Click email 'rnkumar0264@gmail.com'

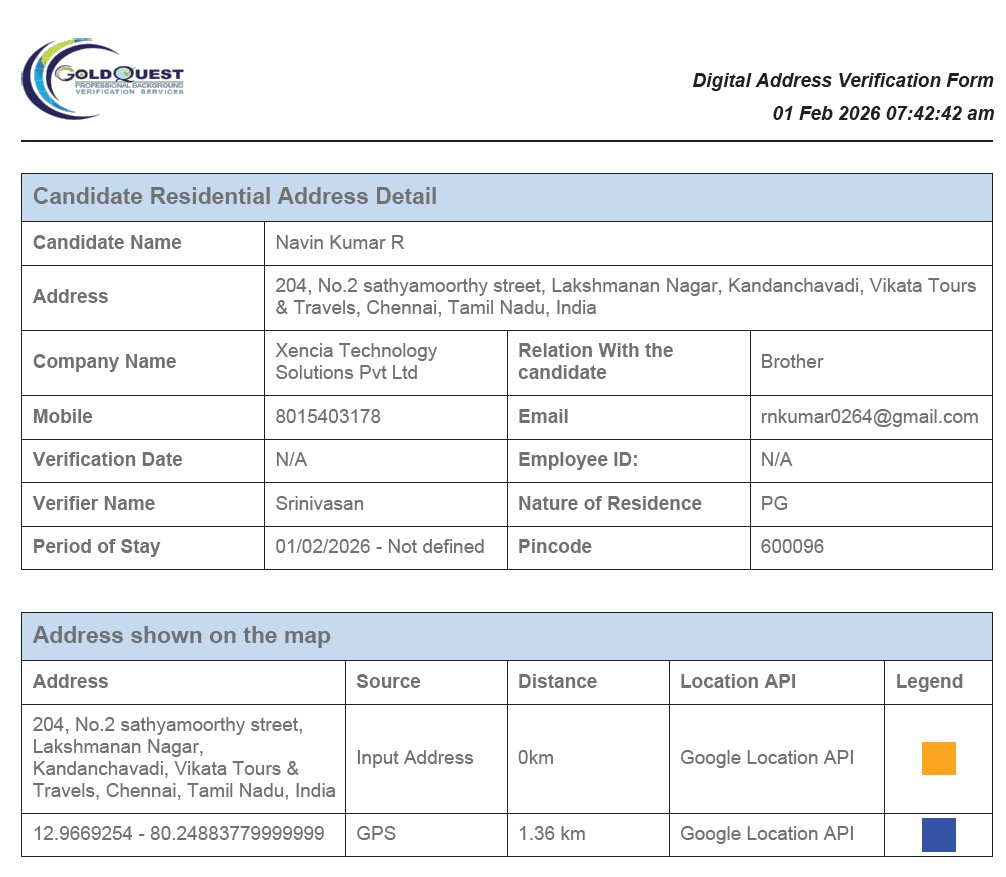click(x=869, y=417)
